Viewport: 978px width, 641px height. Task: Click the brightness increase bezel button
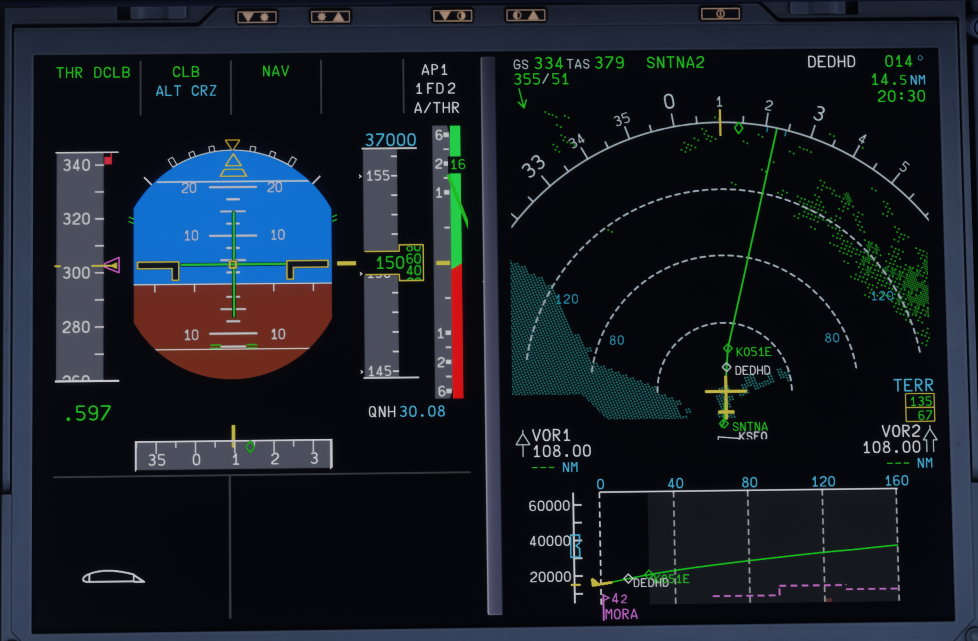pyautogui.click(x=331, y=16)
